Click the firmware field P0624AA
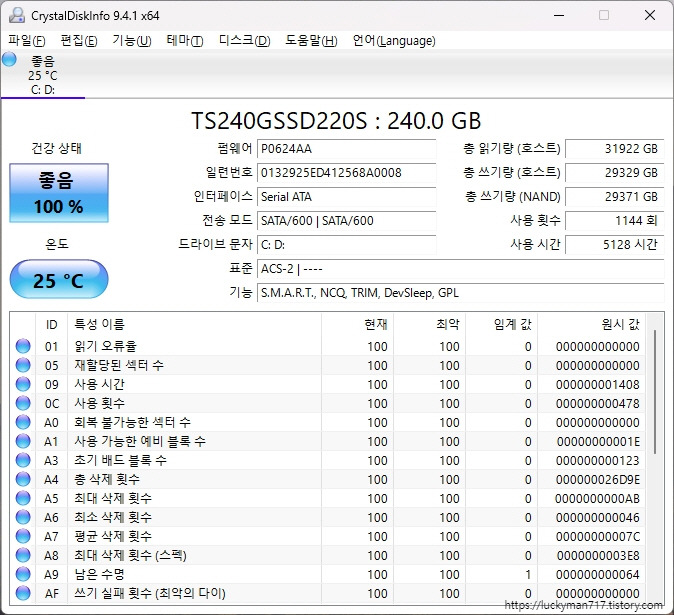The height and width of the screenshot is (615, 674). tap(346, 149)
